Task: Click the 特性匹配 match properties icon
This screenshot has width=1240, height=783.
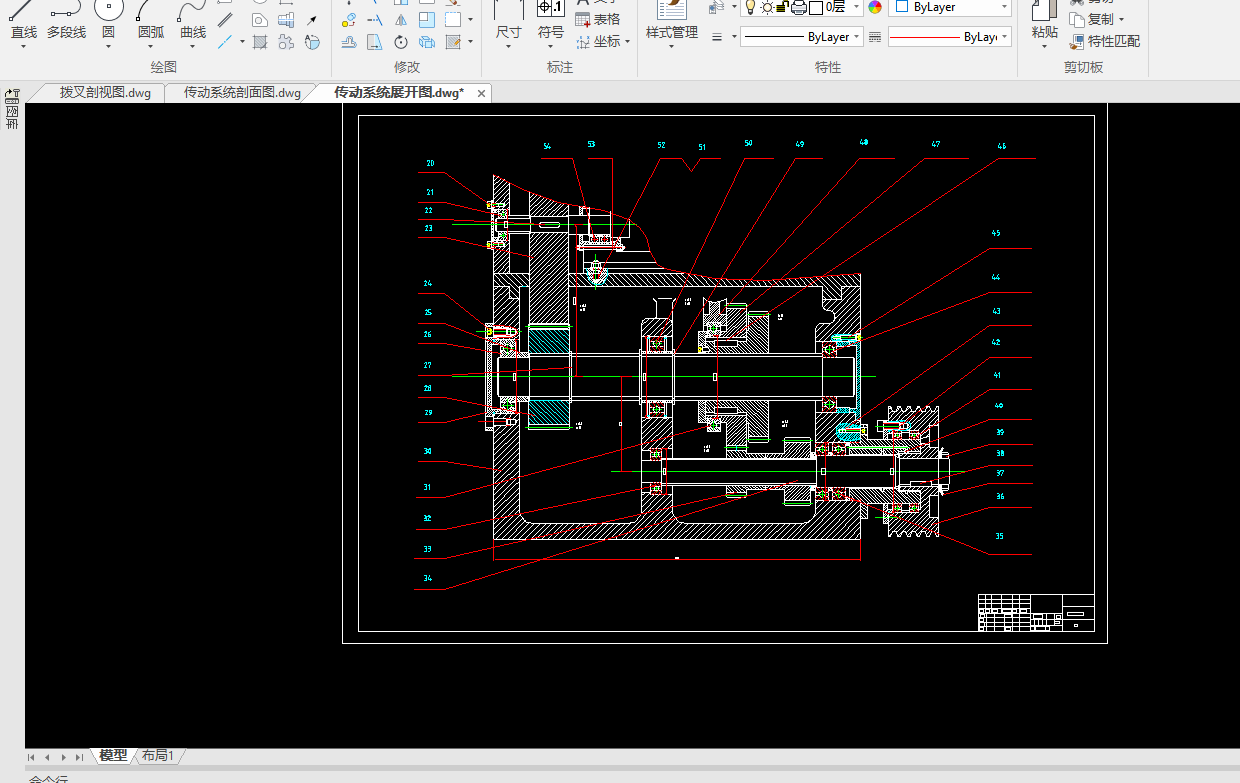Action: point(1077,42)
